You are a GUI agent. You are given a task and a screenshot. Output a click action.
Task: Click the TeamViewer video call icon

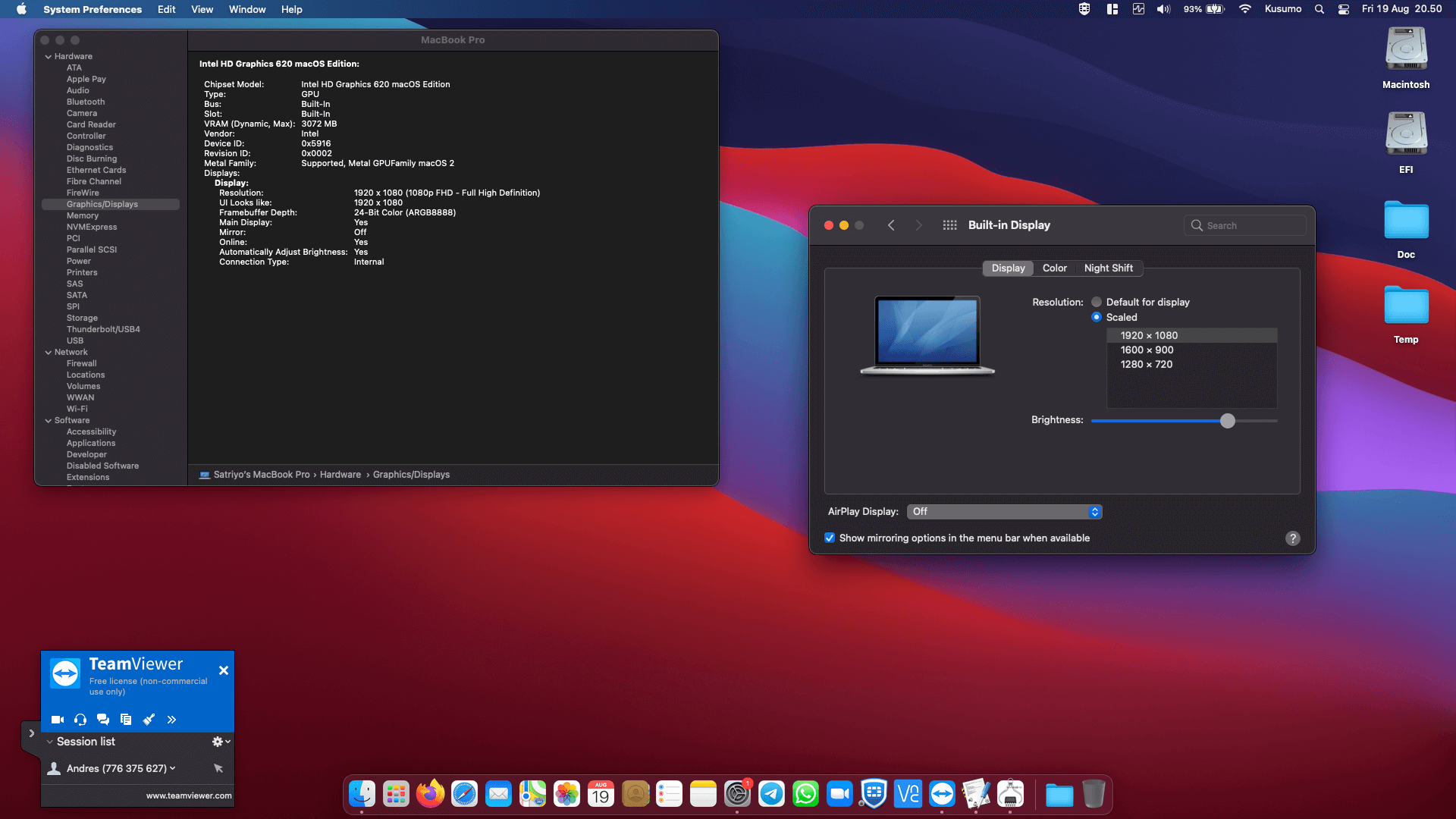click(x=57, y=720)
